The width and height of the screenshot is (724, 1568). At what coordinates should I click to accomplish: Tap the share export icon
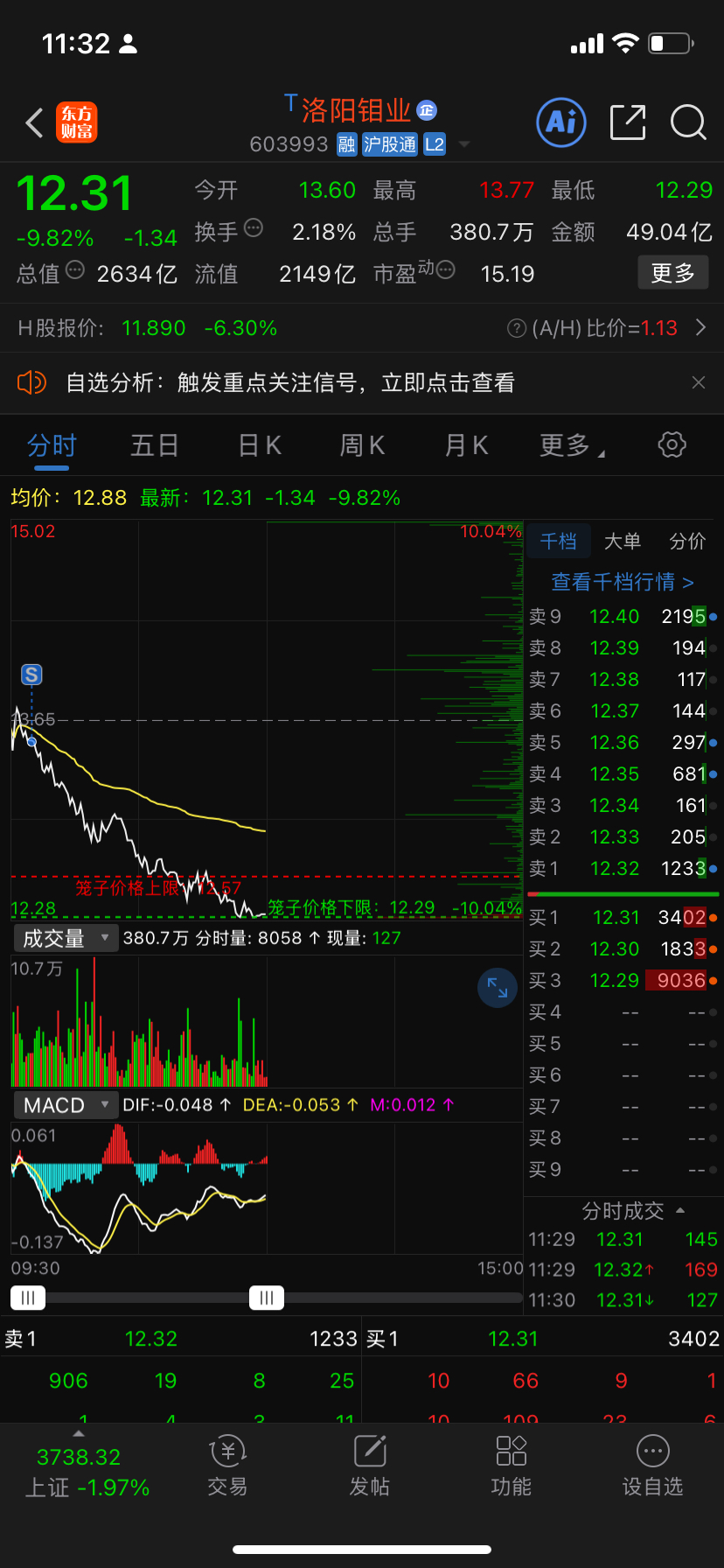pyautogui.click(x=627, y=122)
